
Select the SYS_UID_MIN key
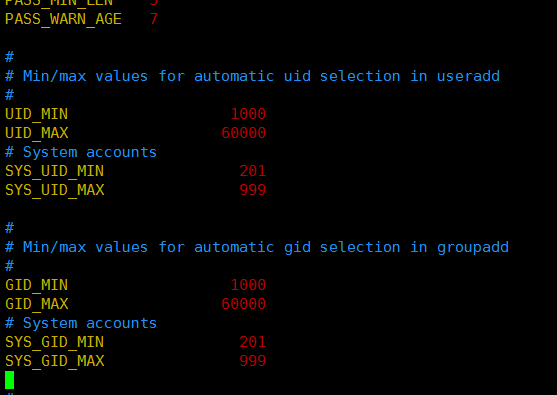pyautogui.click(x=54, y=172)
